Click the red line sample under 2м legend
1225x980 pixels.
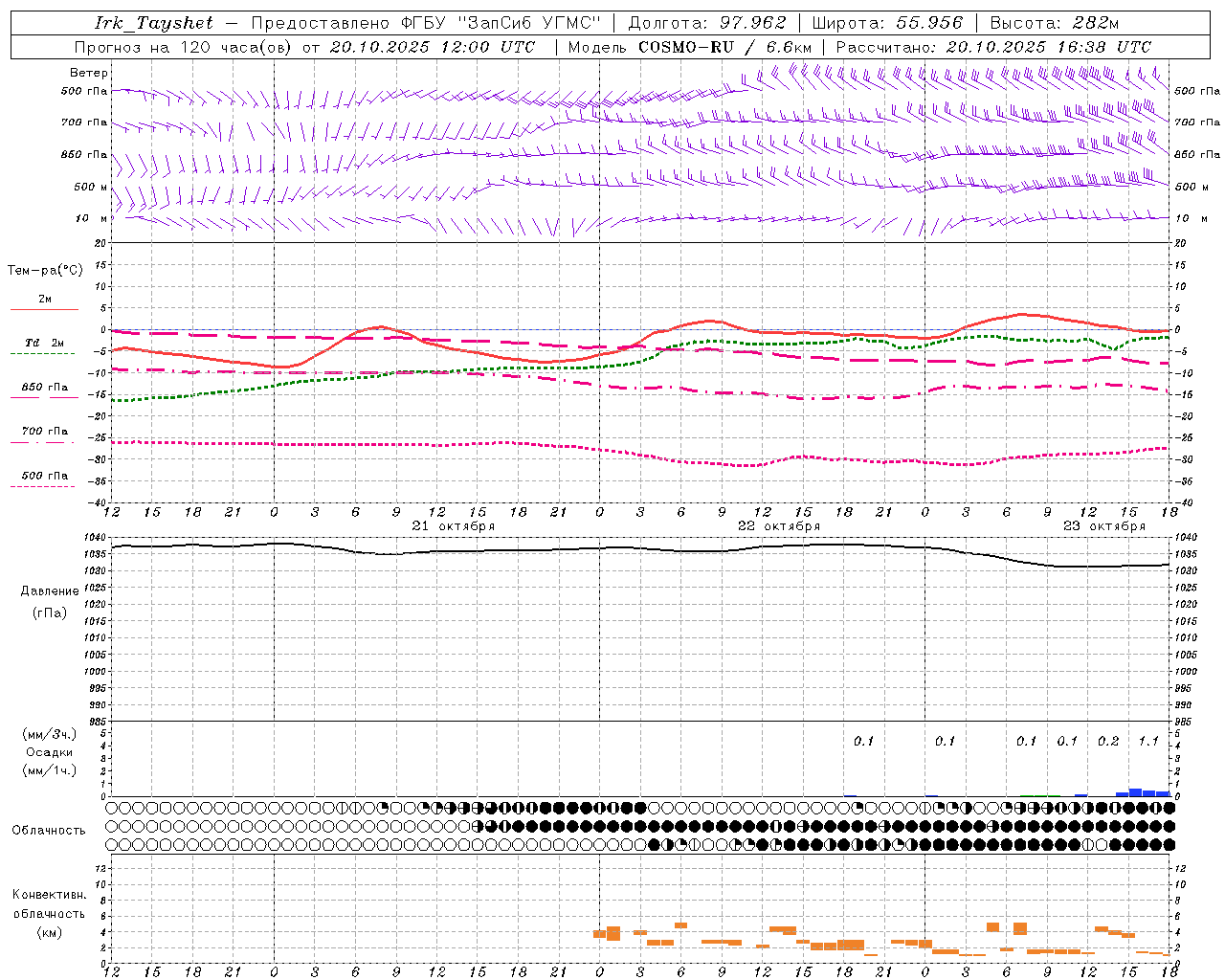click(x=44, y=309)
